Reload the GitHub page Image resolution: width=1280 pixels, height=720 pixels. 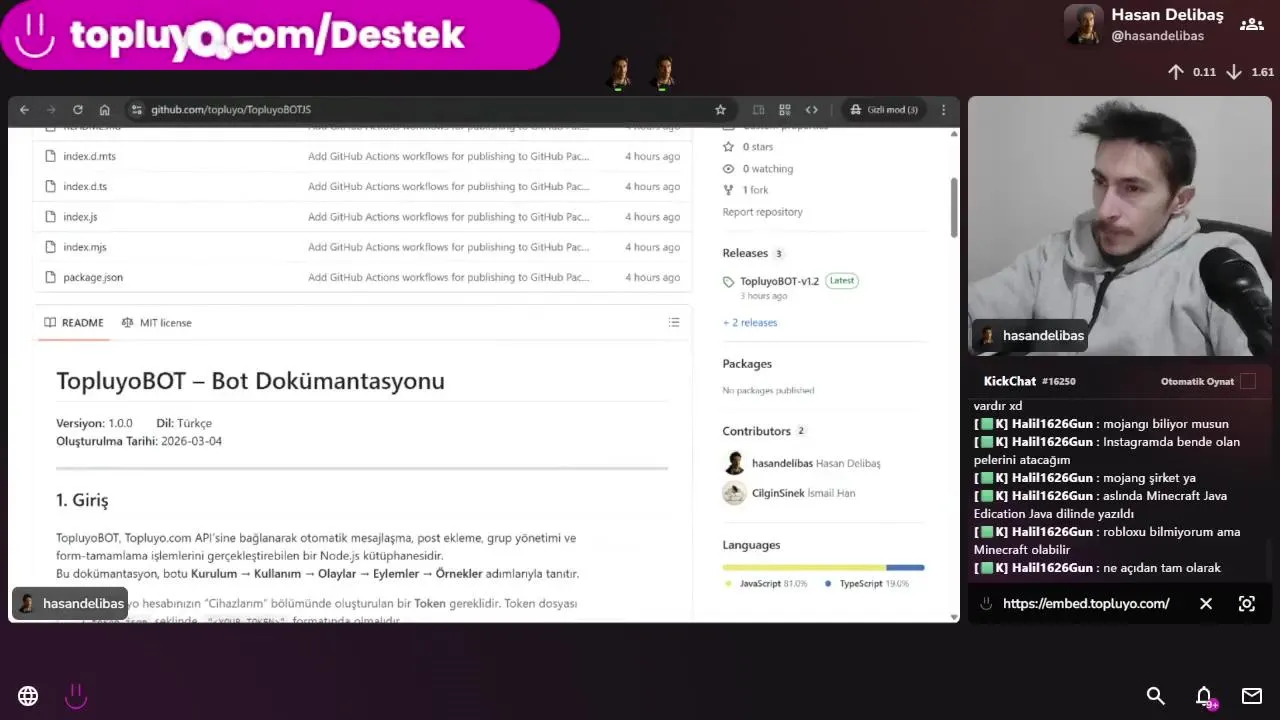click(x=77, y=110)
